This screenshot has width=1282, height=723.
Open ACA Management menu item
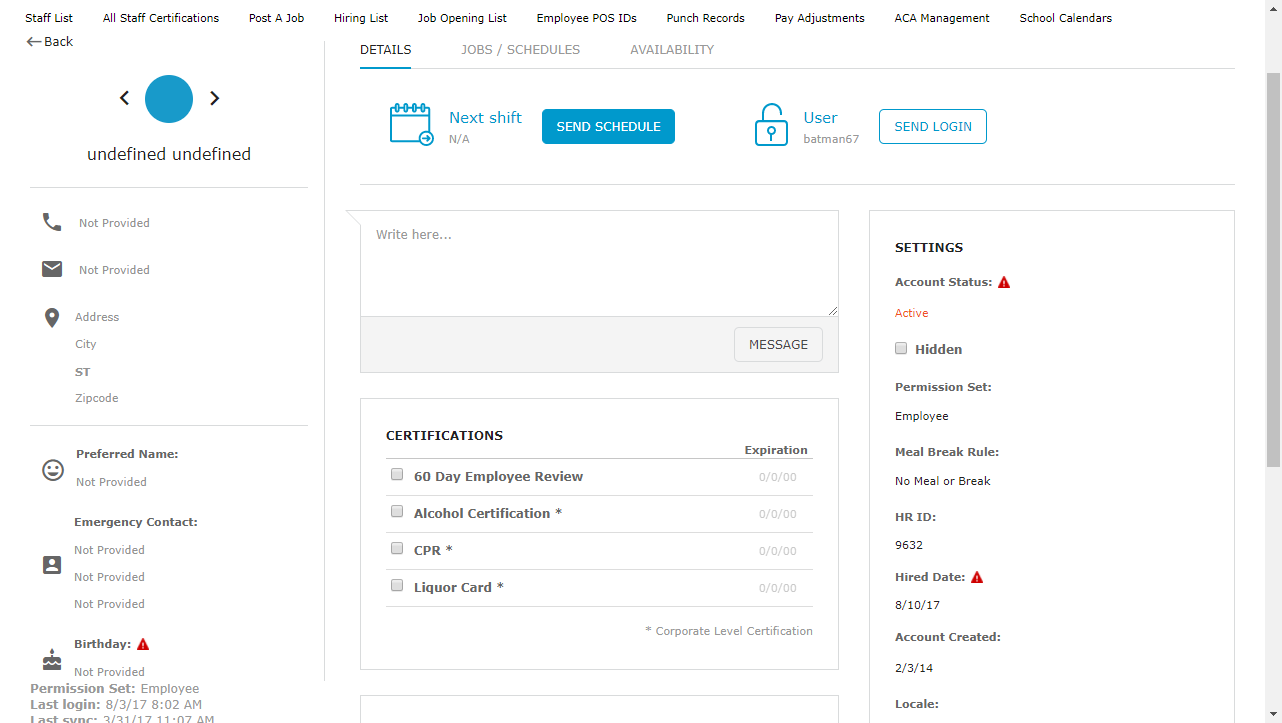pos(942,18)
